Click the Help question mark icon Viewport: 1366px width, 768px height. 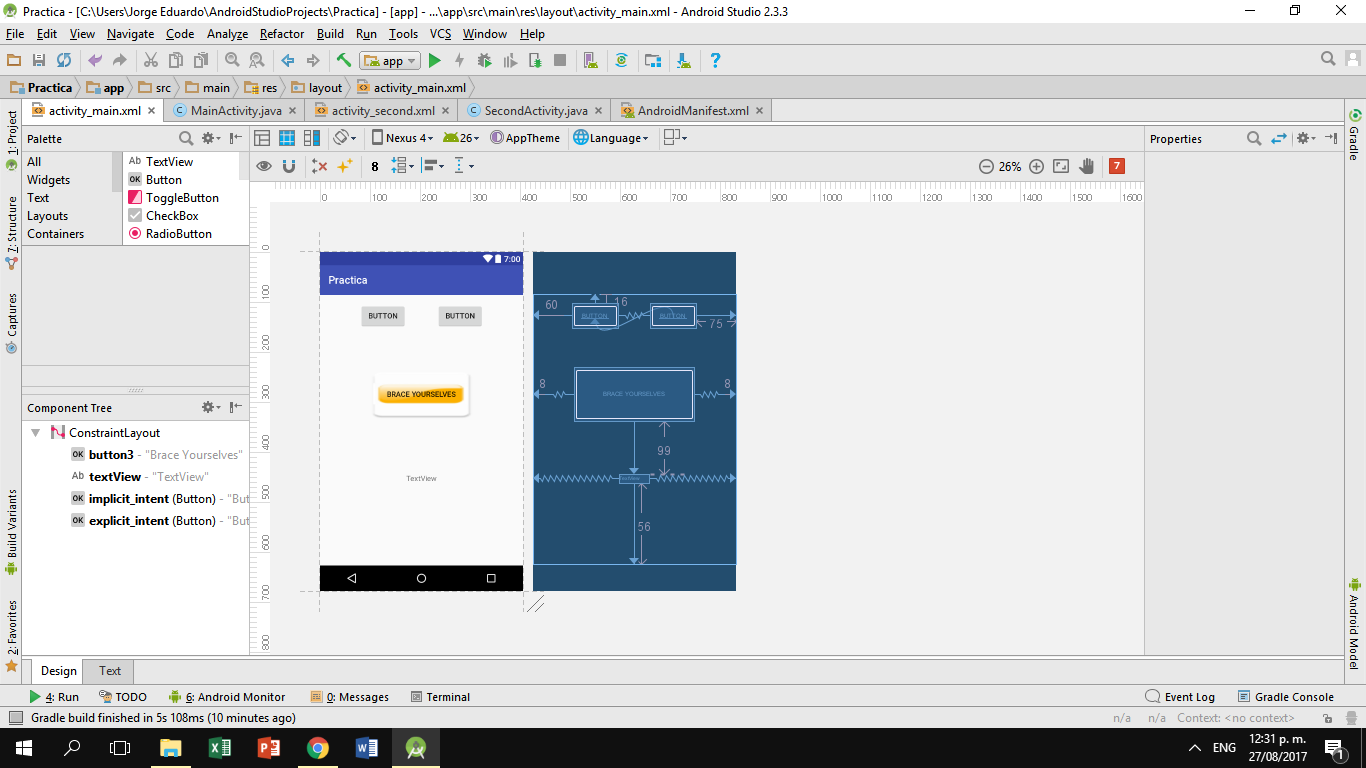[715, 61]
